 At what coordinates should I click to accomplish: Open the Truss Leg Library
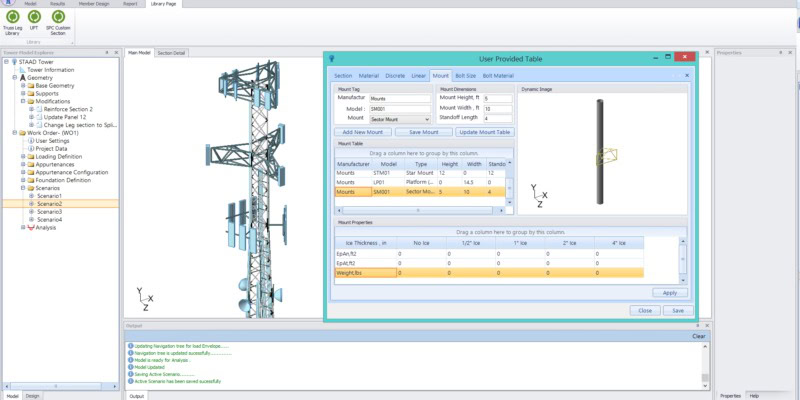pos(11,17)
